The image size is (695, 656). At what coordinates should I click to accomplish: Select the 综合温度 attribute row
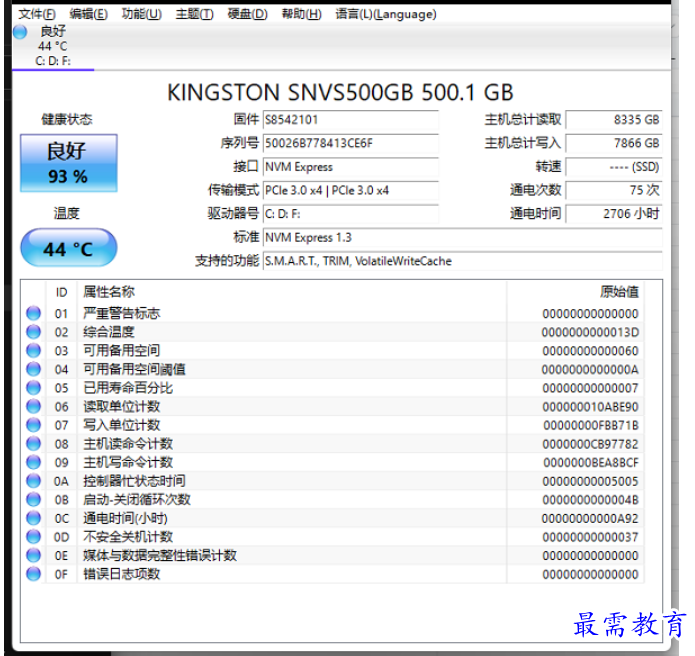(332, 332)
